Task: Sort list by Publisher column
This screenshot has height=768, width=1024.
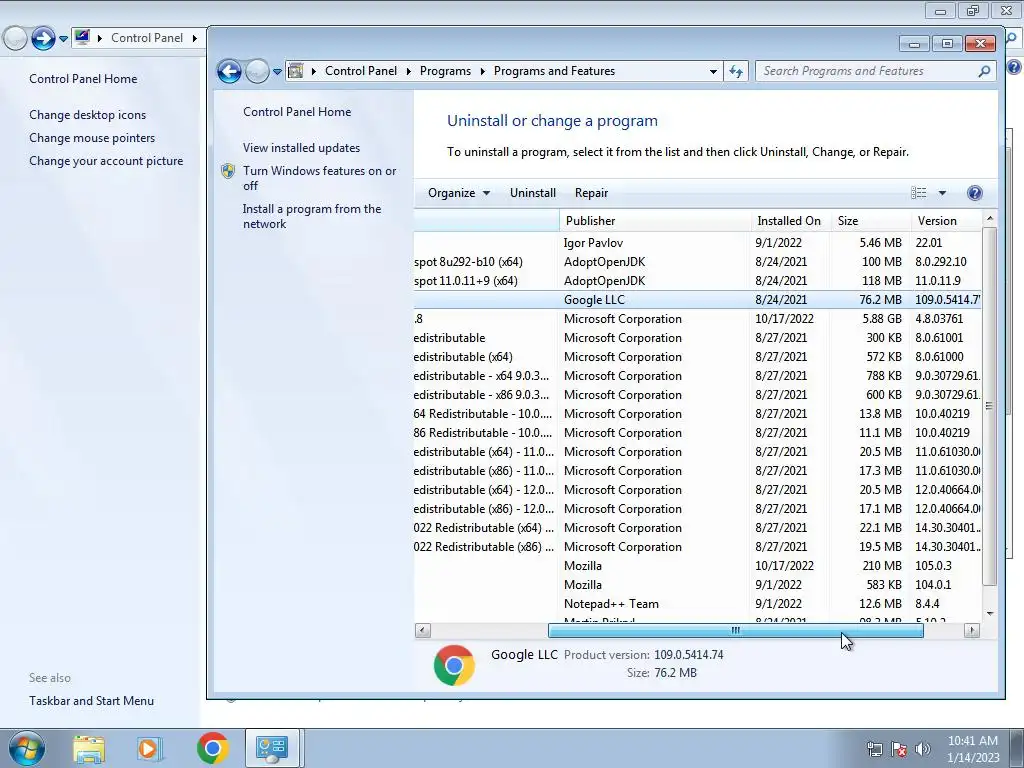Action: (655, 221)
